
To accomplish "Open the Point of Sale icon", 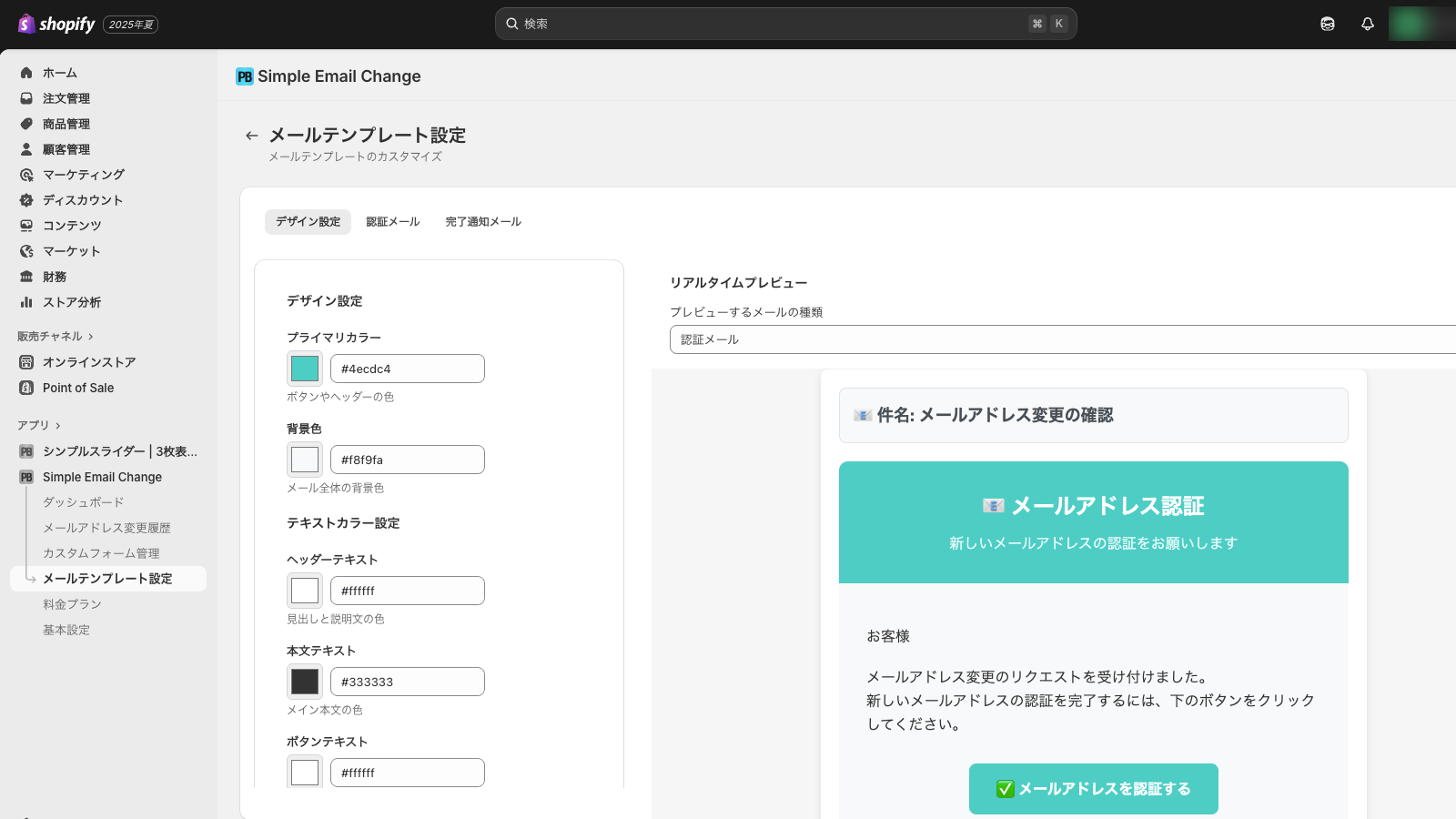I will (26, 388).
